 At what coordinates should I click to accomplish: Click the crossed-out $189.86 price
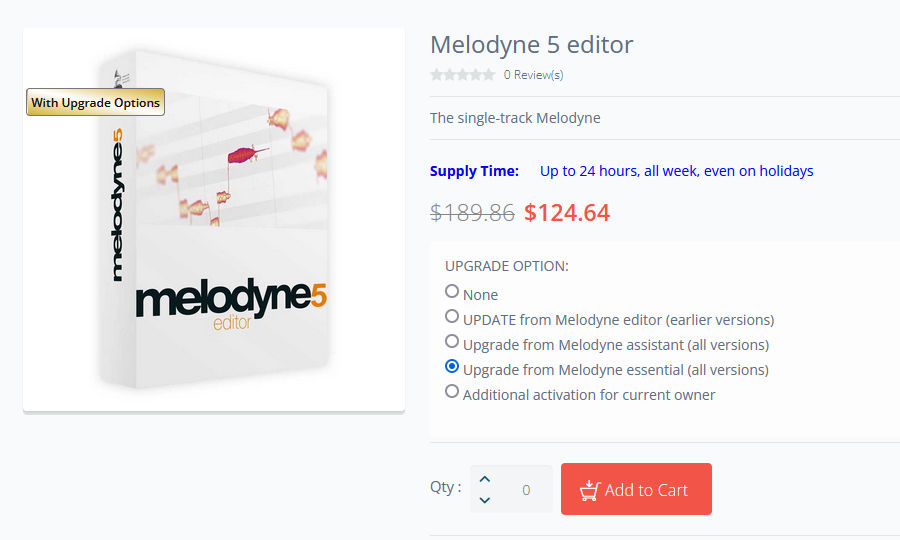472,213
